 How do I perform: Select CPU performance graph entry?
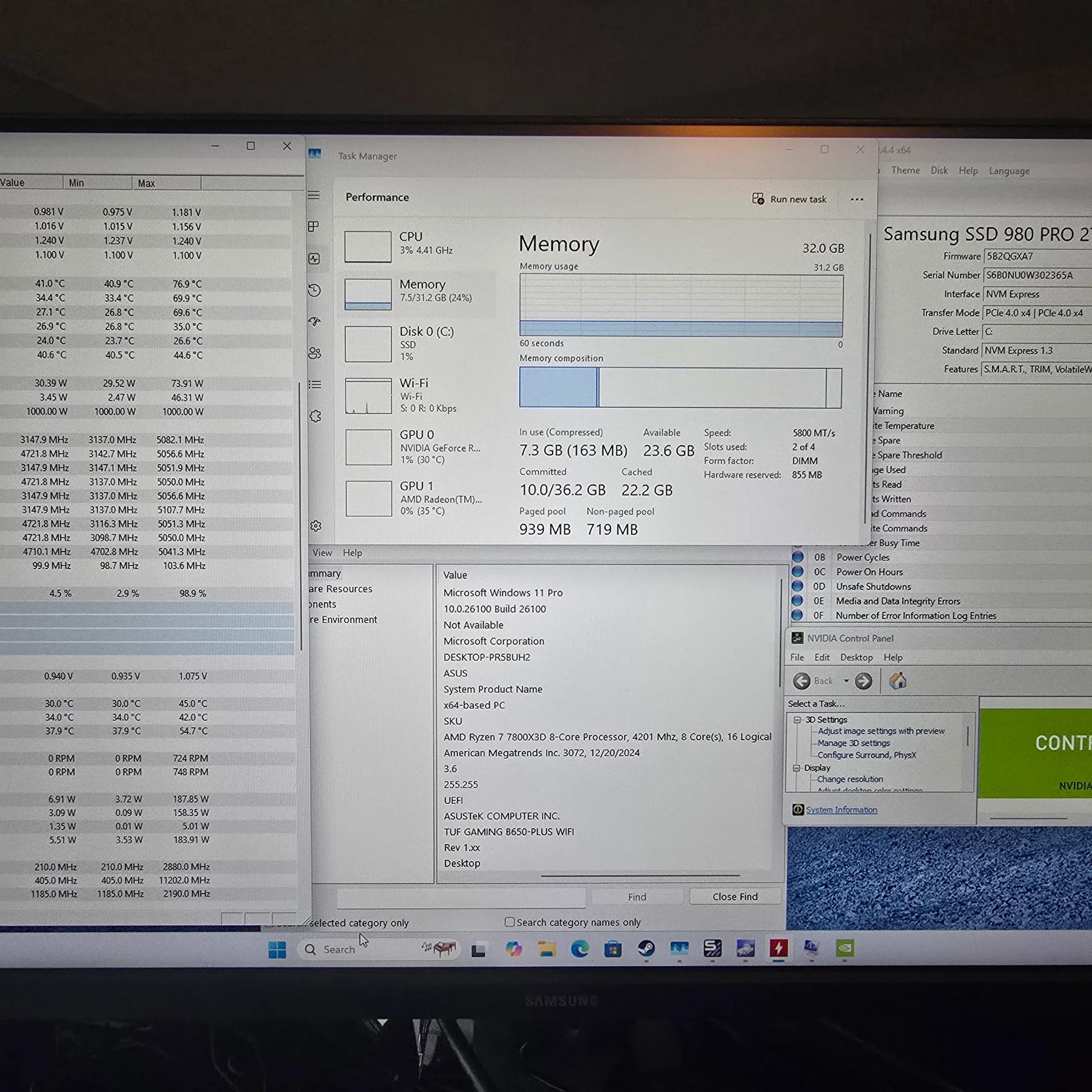coord(418,246)
